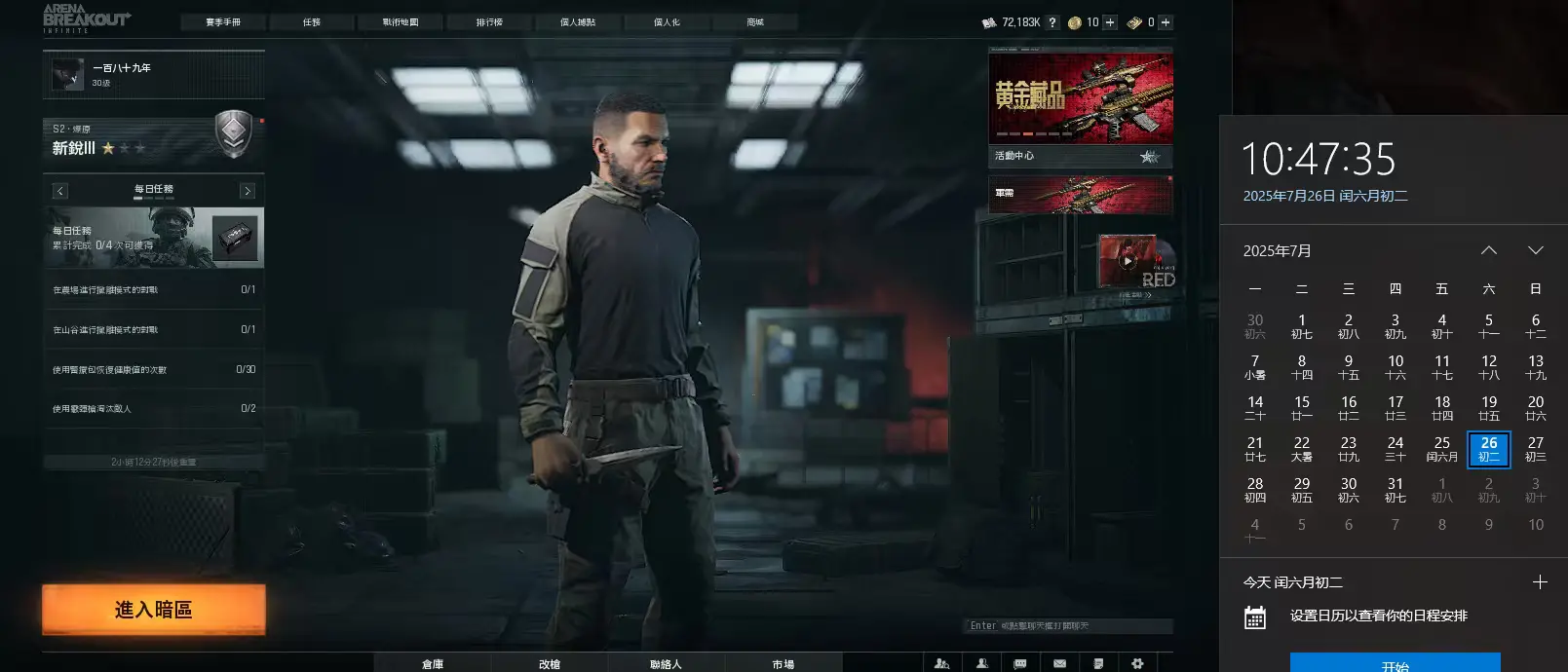Select July 7 小暑 in calendar
The width and height of the screenshot is (1568, 672).
pos(1255,367)
